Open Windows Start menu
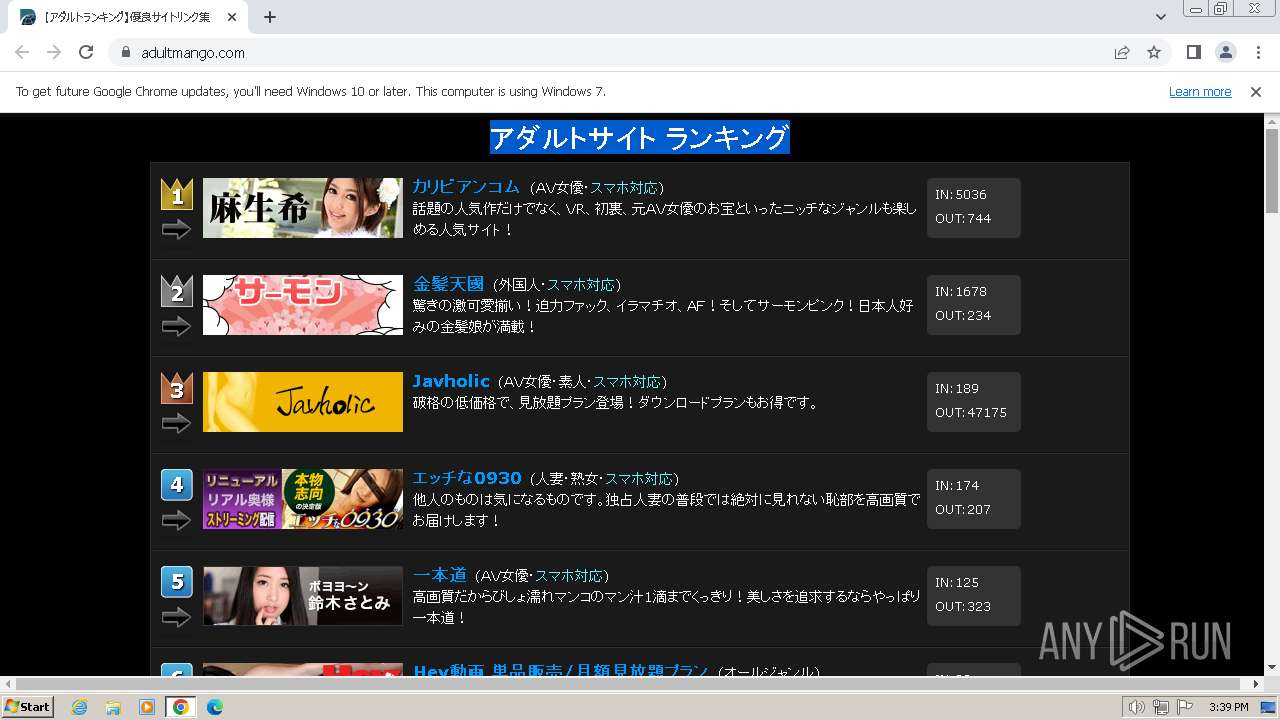1280x720 pixels. click(28, 707)
